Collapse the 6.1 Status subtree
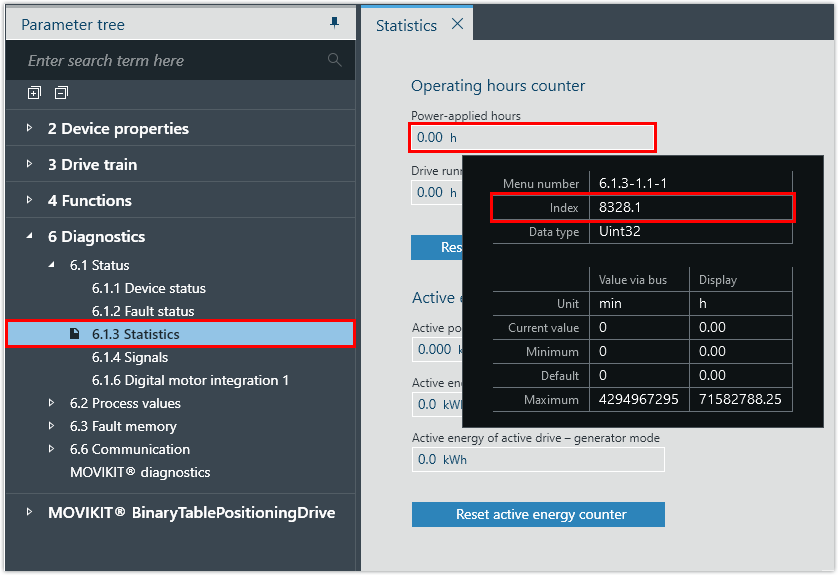 tap(52, 265)
